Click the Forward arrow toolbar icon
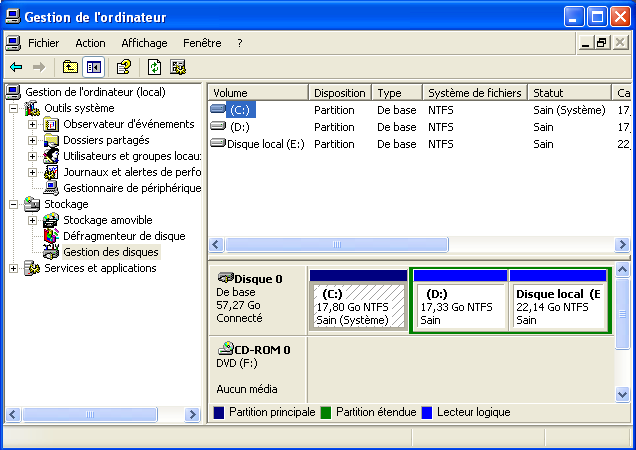636x450 pixels. 39,67
